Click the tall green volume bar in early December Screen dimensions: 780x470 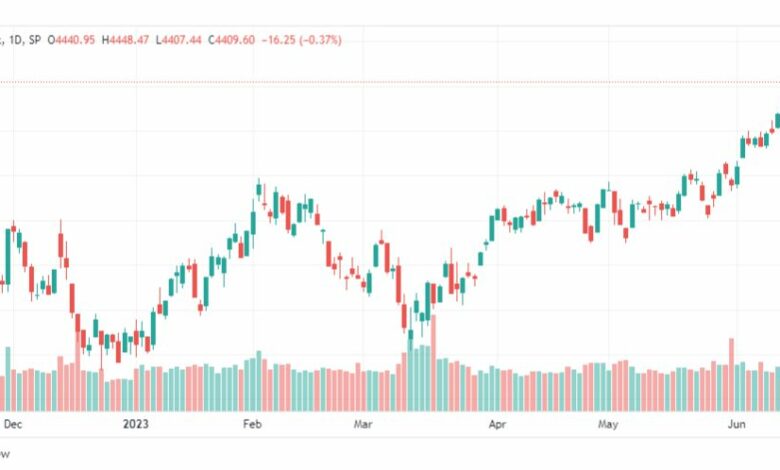coord(8,378)
